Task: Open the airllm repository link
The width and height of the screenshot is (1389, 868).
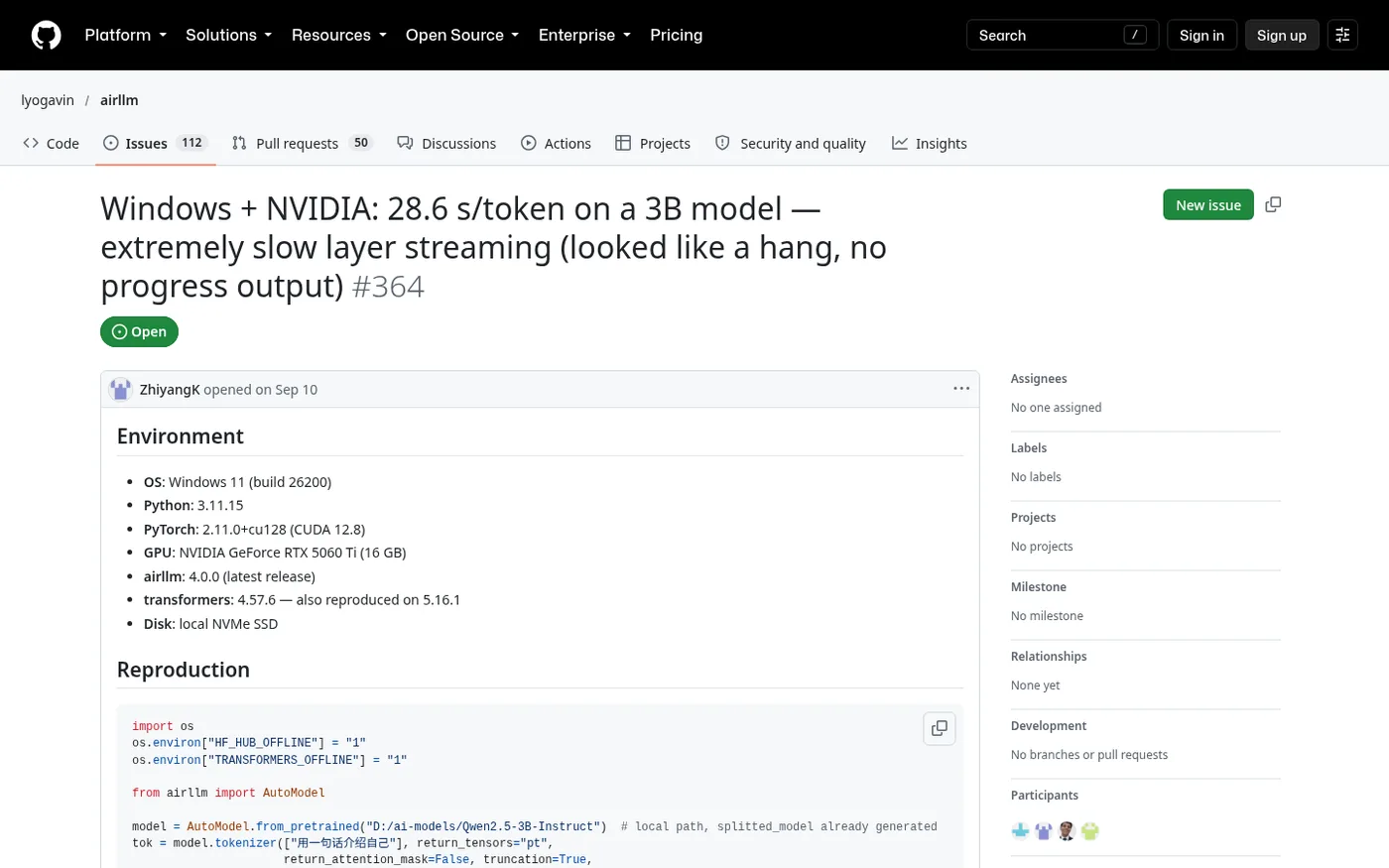Action: pyautogui.click(x=119, y=100)
